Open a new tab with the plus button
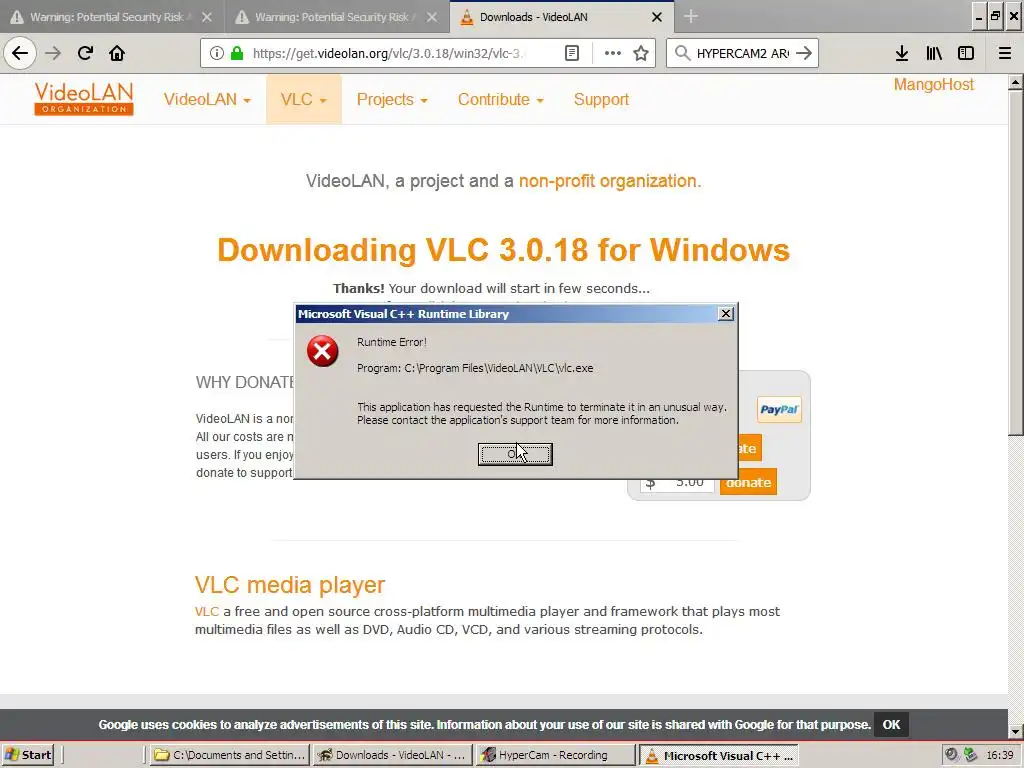The width and height of the screenshot is (1024, 768). (691, 17)
